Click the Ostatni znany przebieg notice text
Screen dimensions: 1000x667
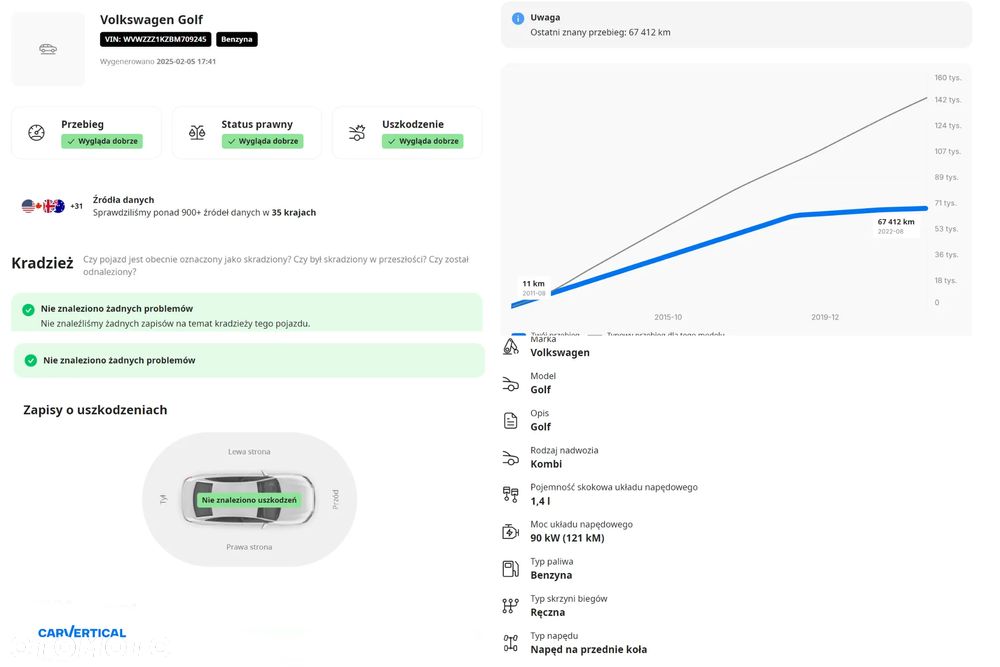tap(600, 33)
